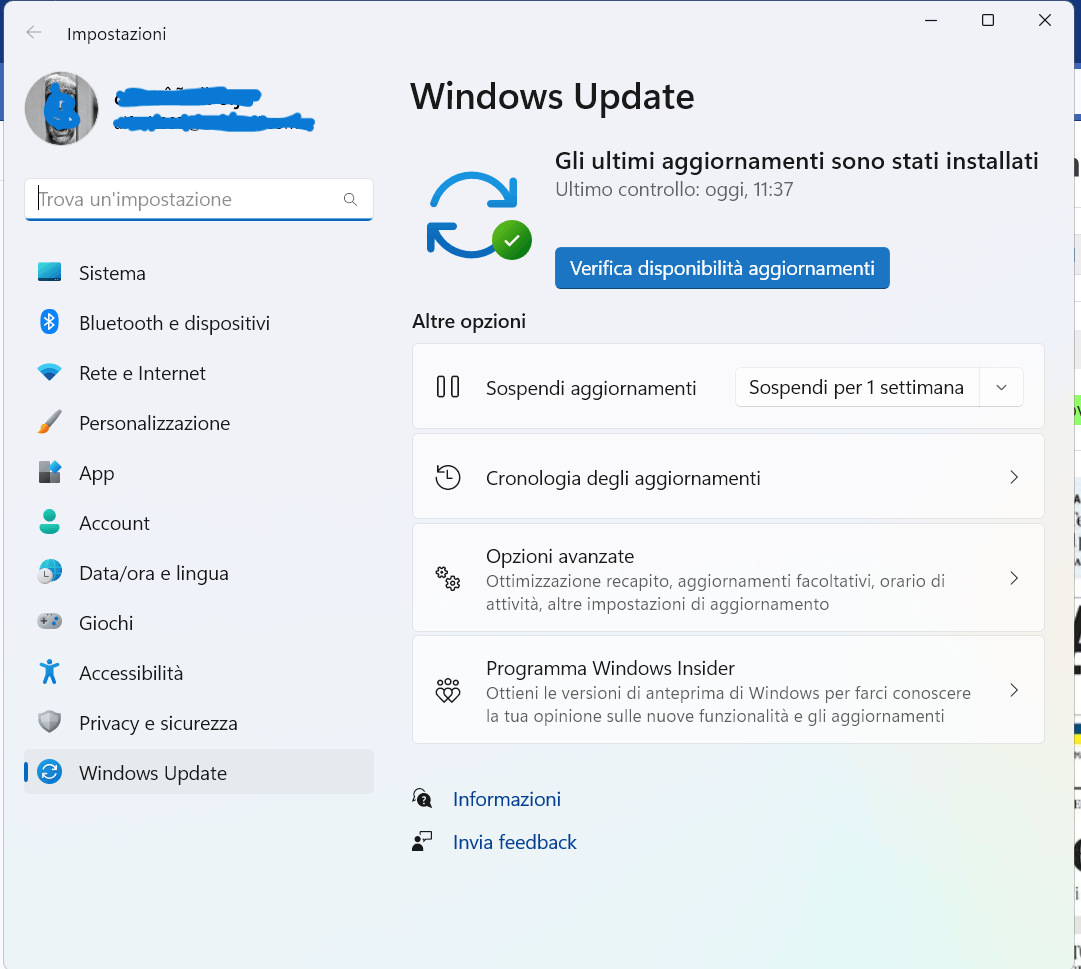The height and width of the screenshot is (969, 1081).
Task: Expand the suspend duration dropdown arrow
Action: point(1002,387)
